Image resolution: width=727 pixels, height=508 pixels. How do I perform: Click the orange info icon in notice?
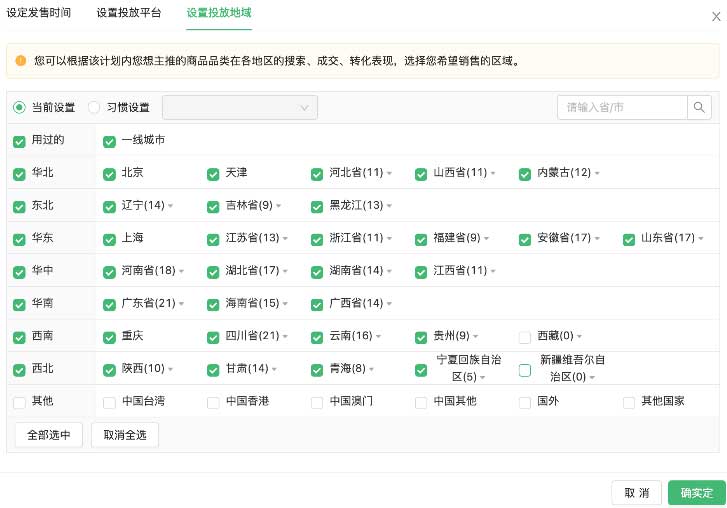point(20,61)
